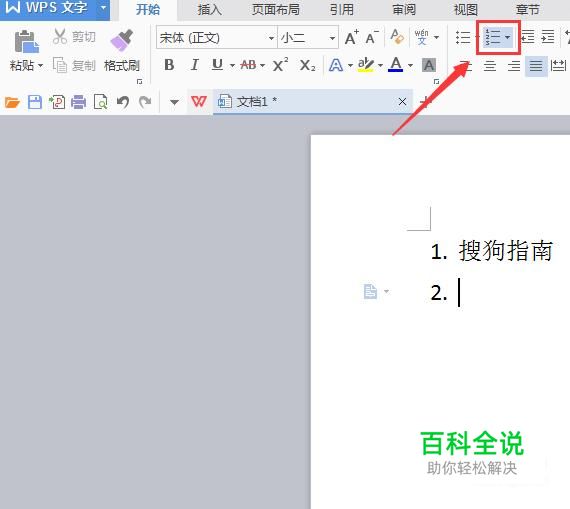Viewport: 570px width, 509px height.
Task: Print the document with printer icon
Action: click(x=79, y=102)
